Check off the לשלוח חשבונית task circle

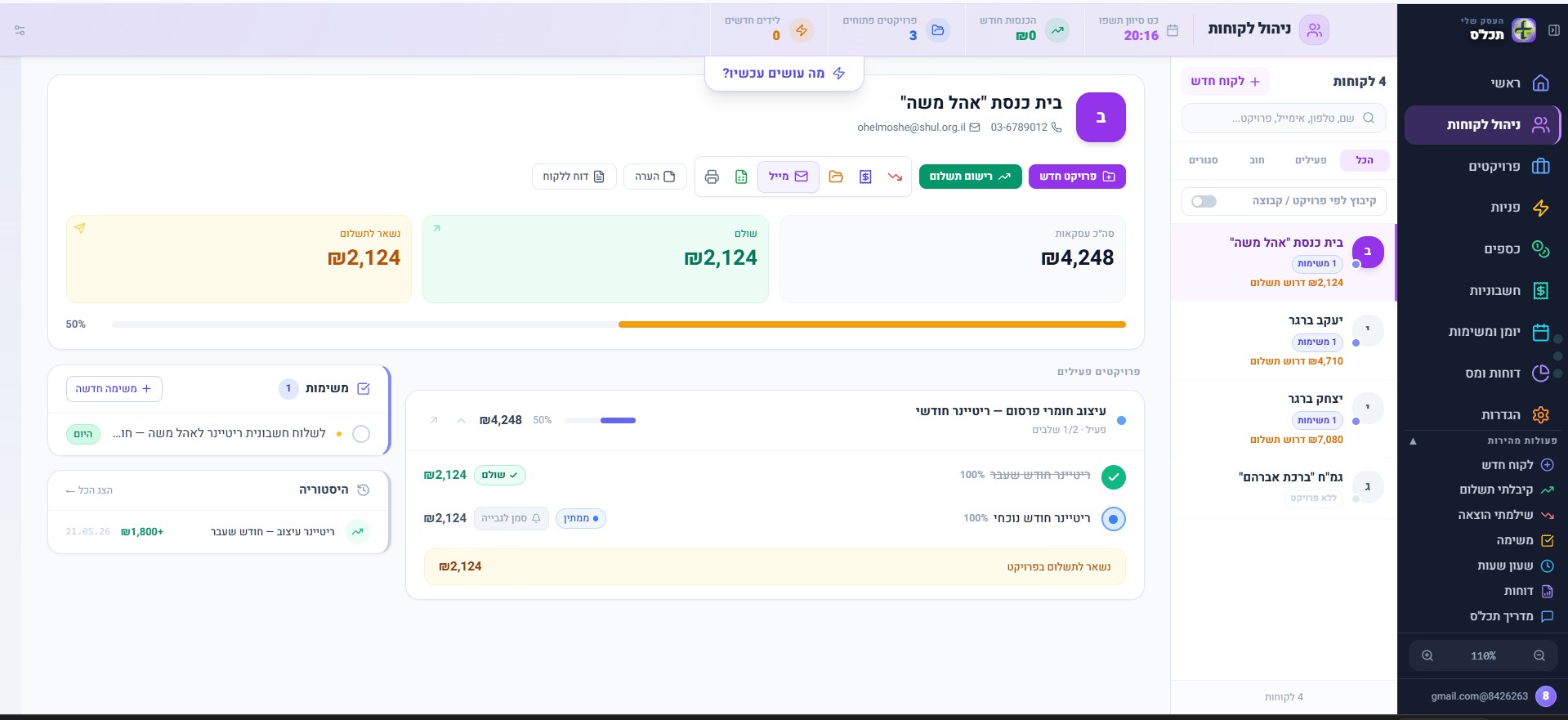361,434
